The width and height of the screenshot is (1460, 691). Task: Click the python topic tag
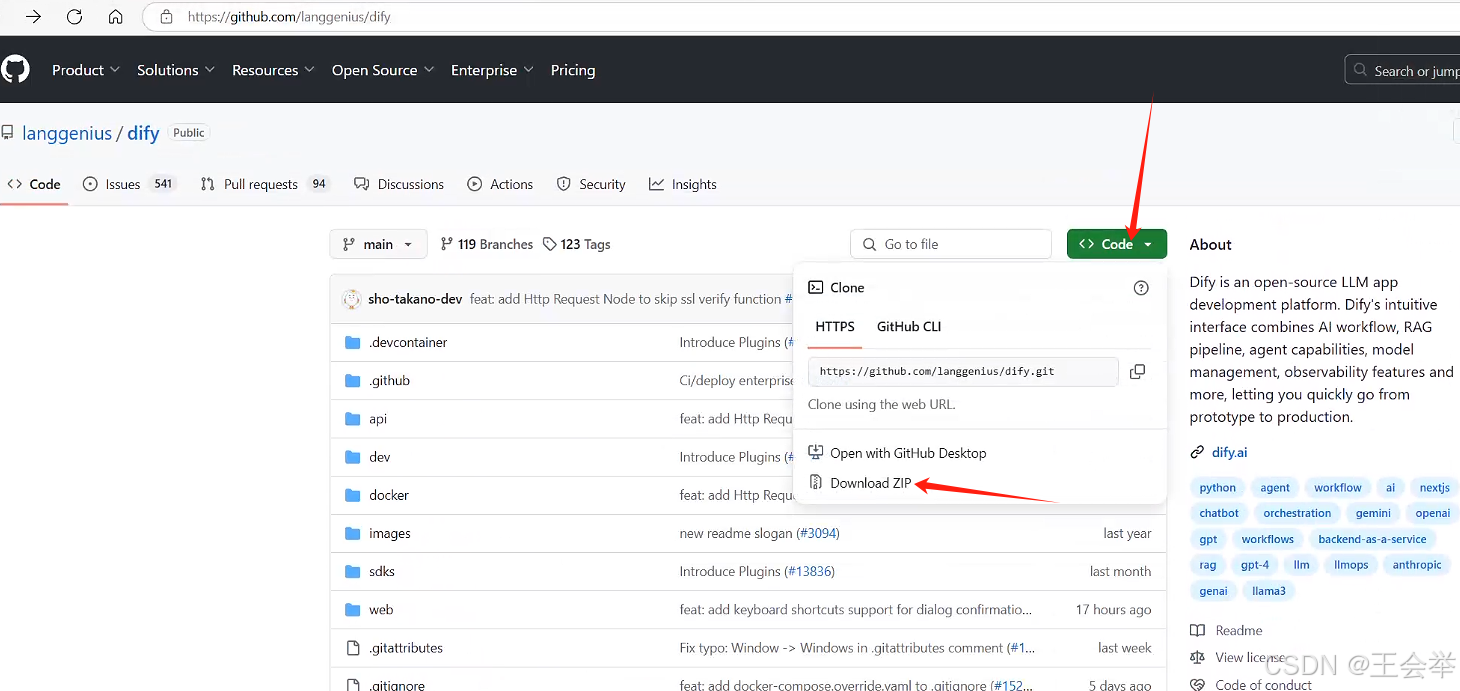pyautogui.click(x=1217, y=487)
